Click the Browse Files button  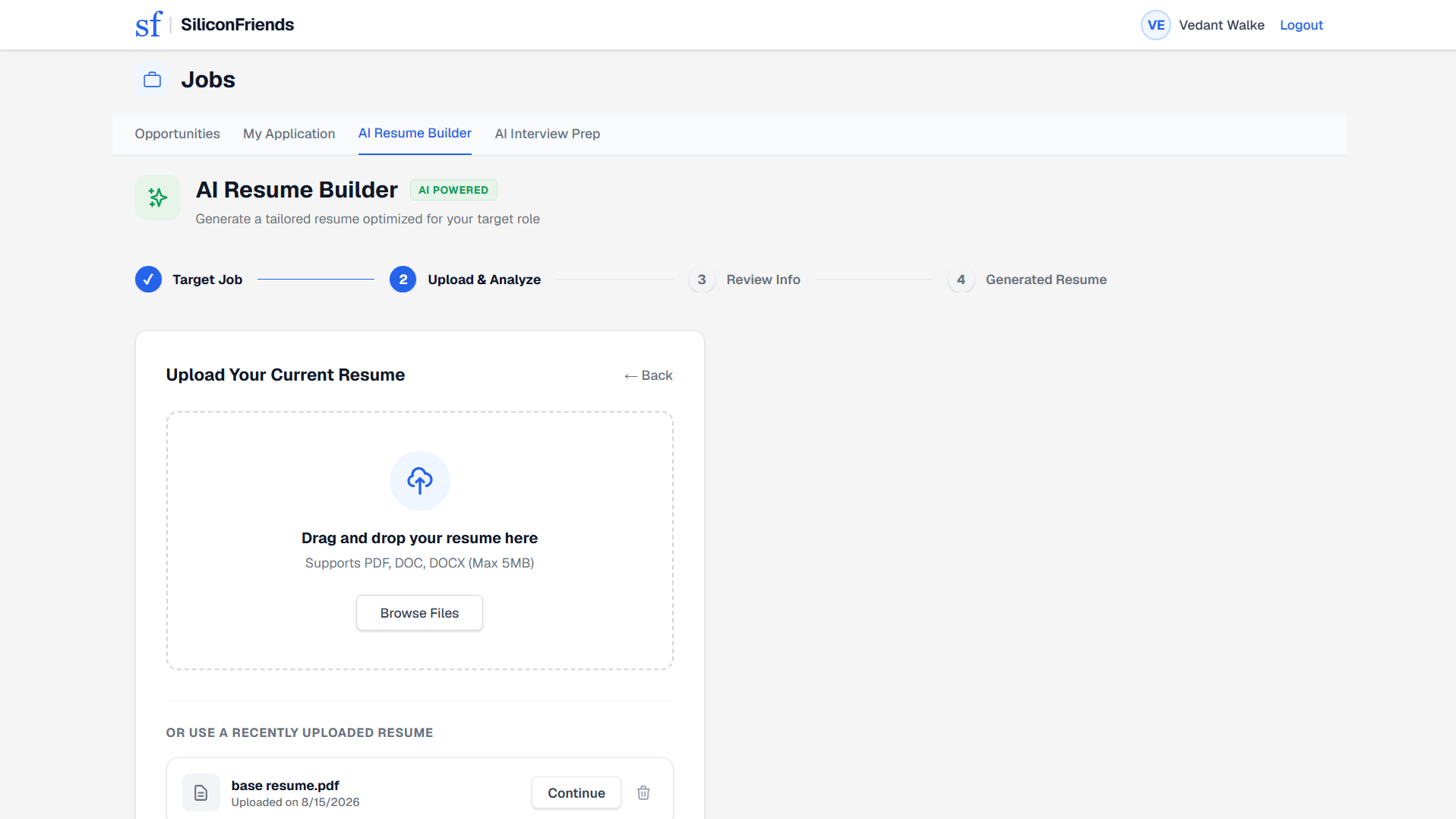[419, 613]
